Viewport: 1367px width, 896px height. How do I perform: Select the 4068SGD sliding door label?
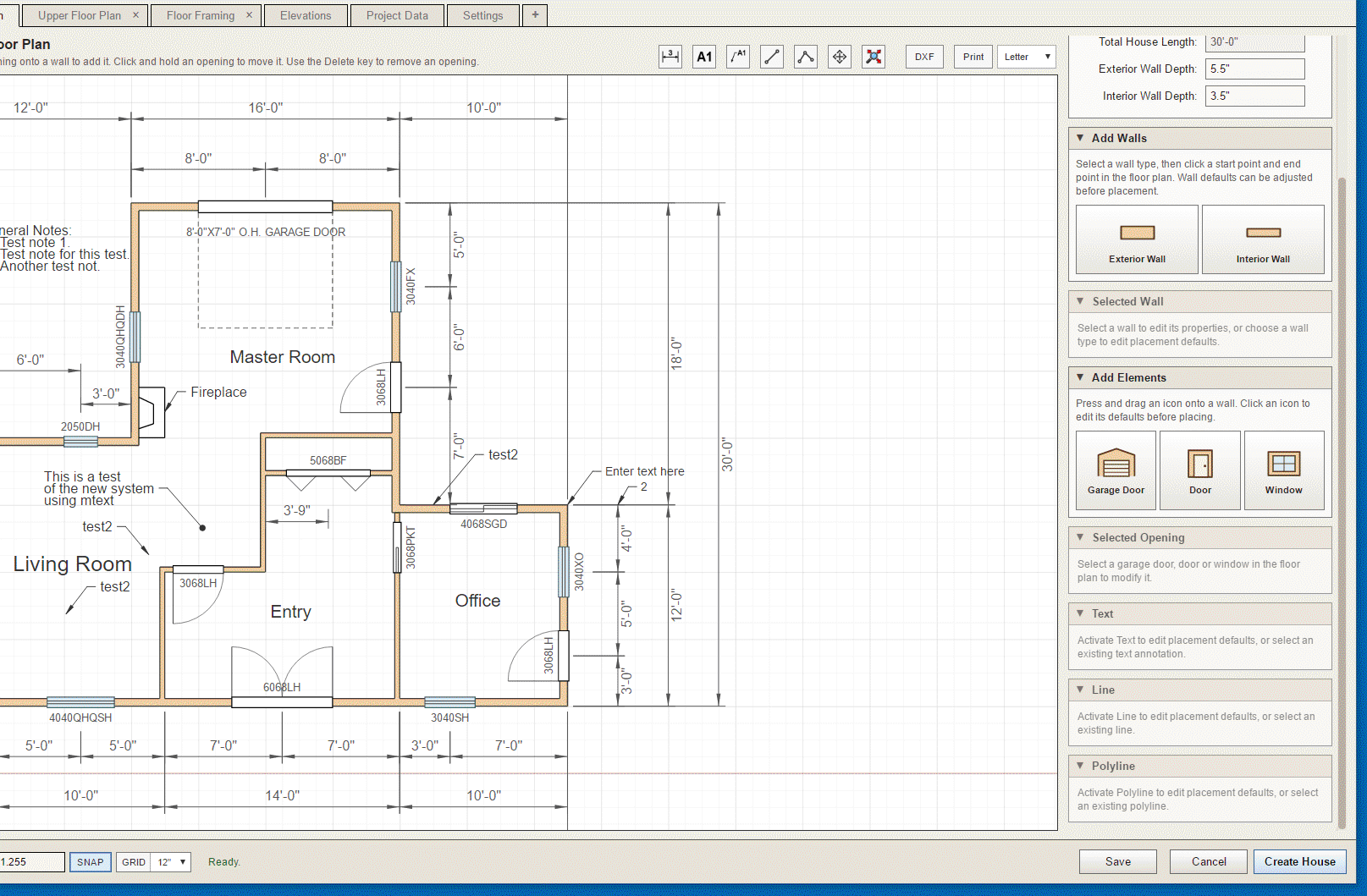coord(484,524)
